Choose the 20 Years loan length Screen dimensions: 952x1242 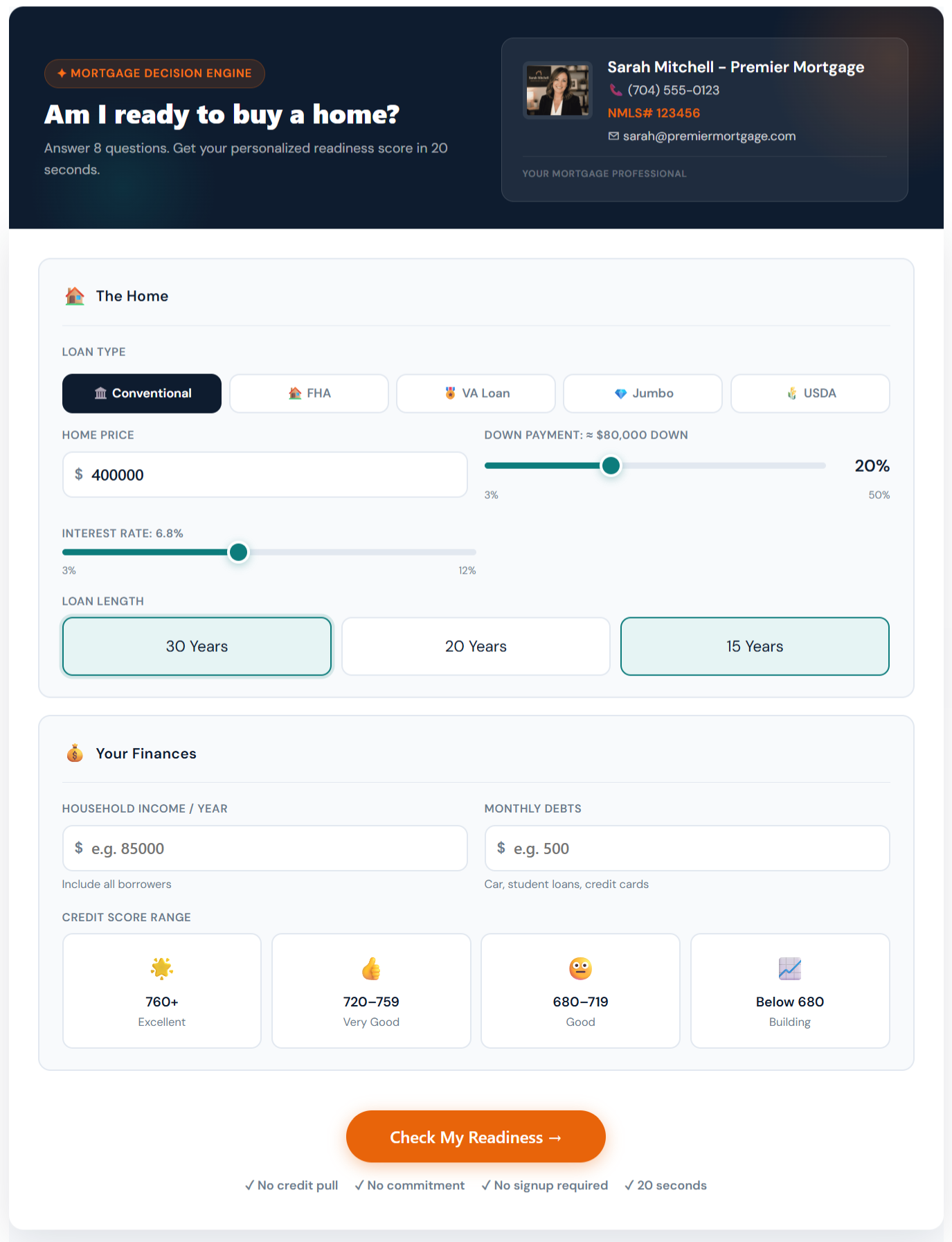point(476,646)
